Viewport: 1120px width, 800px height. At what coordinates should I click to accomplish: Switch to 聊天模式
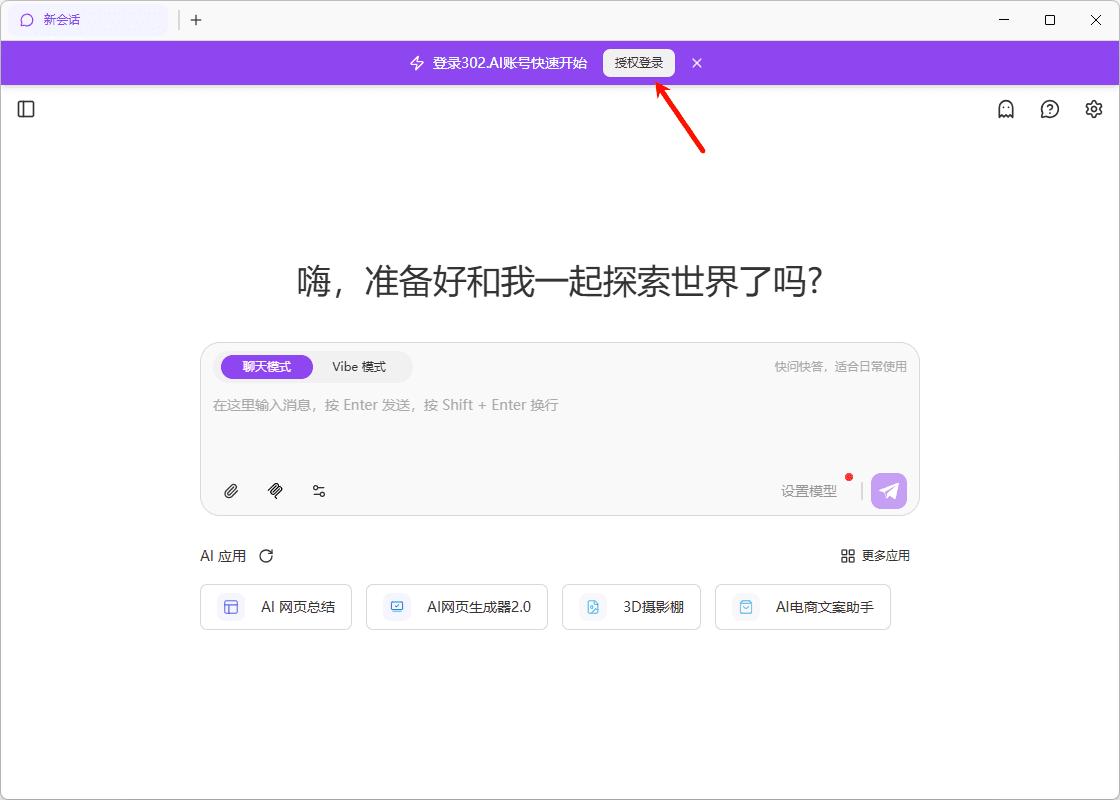266,367
